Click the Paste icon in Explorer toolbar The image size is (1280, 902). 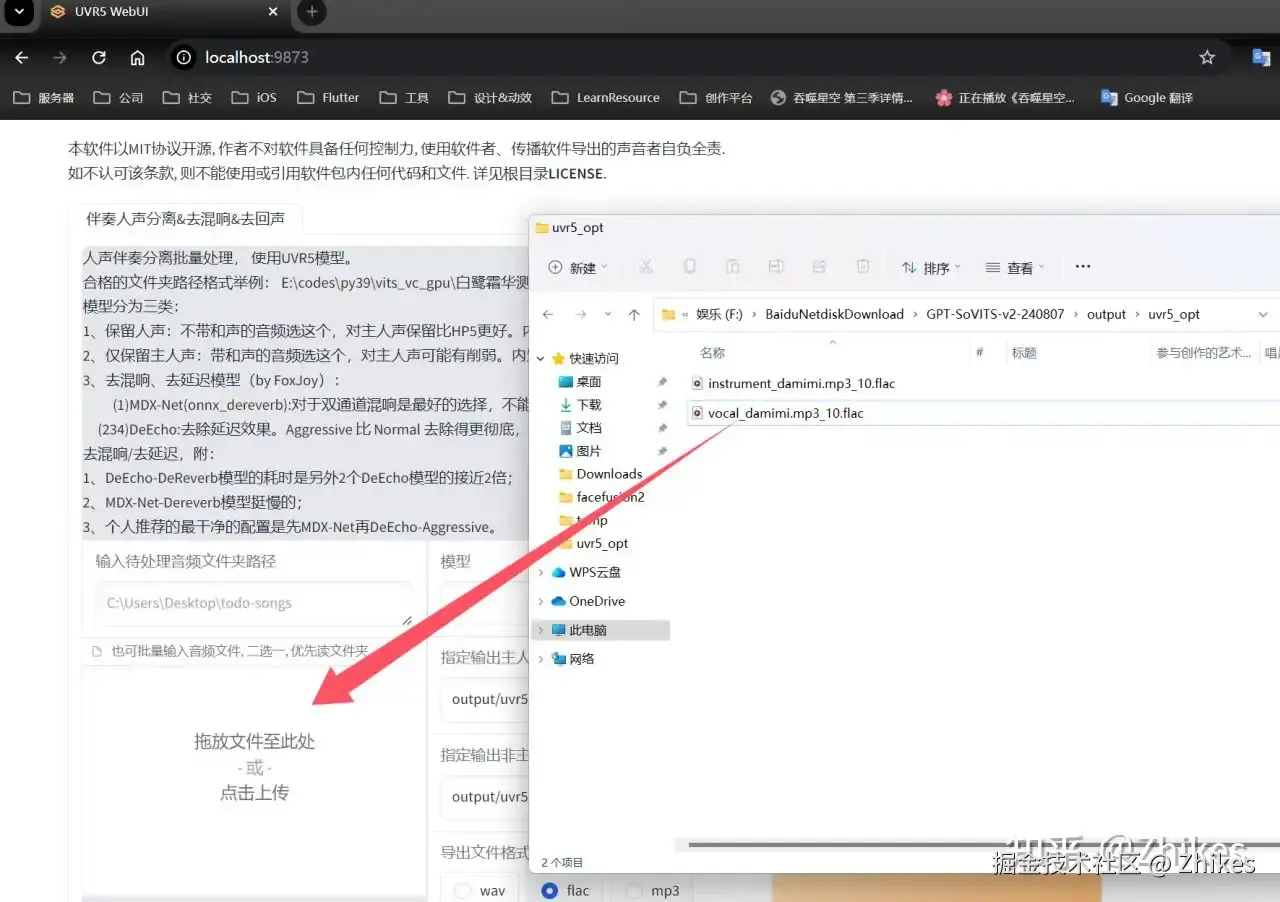point(732,267)
